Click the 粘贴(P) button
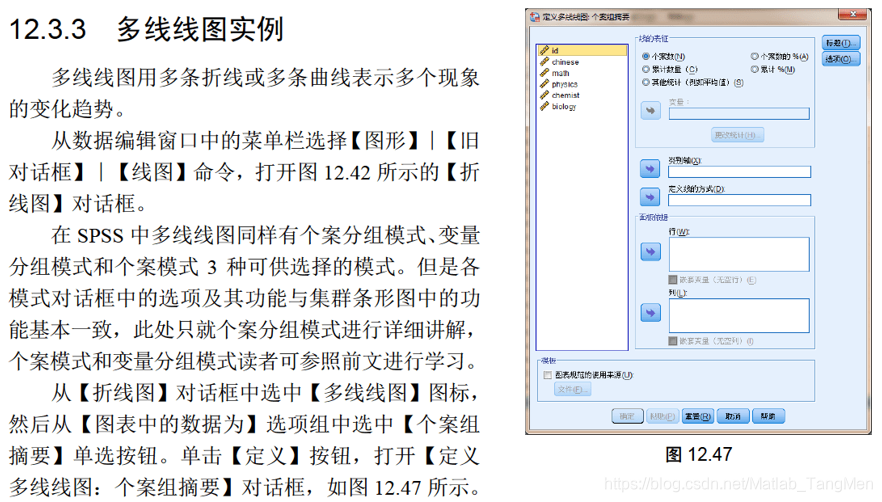Screen dimensions: 882x502 tap(662, 416)
